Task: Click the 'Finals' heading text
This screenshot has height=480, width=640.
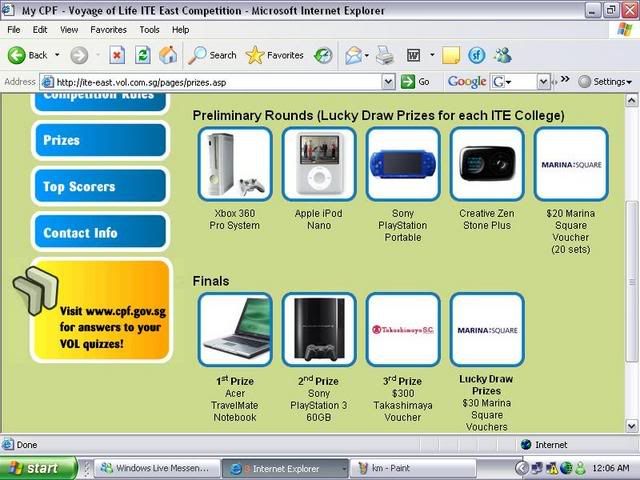Action: pyautogui.click(x=211, y=281)
